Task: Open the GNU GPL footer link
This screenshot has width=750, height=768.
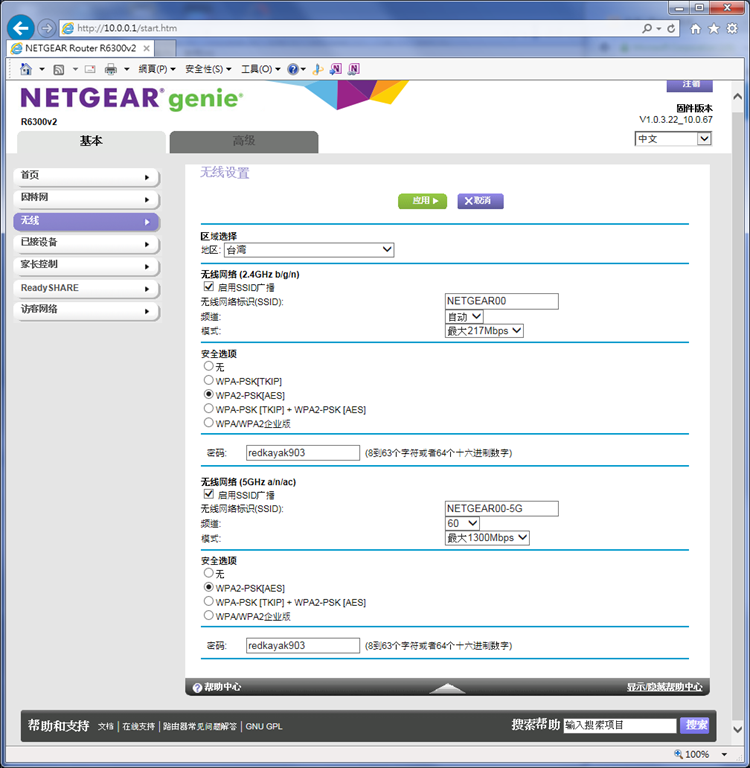Action: tap(264, 726)
